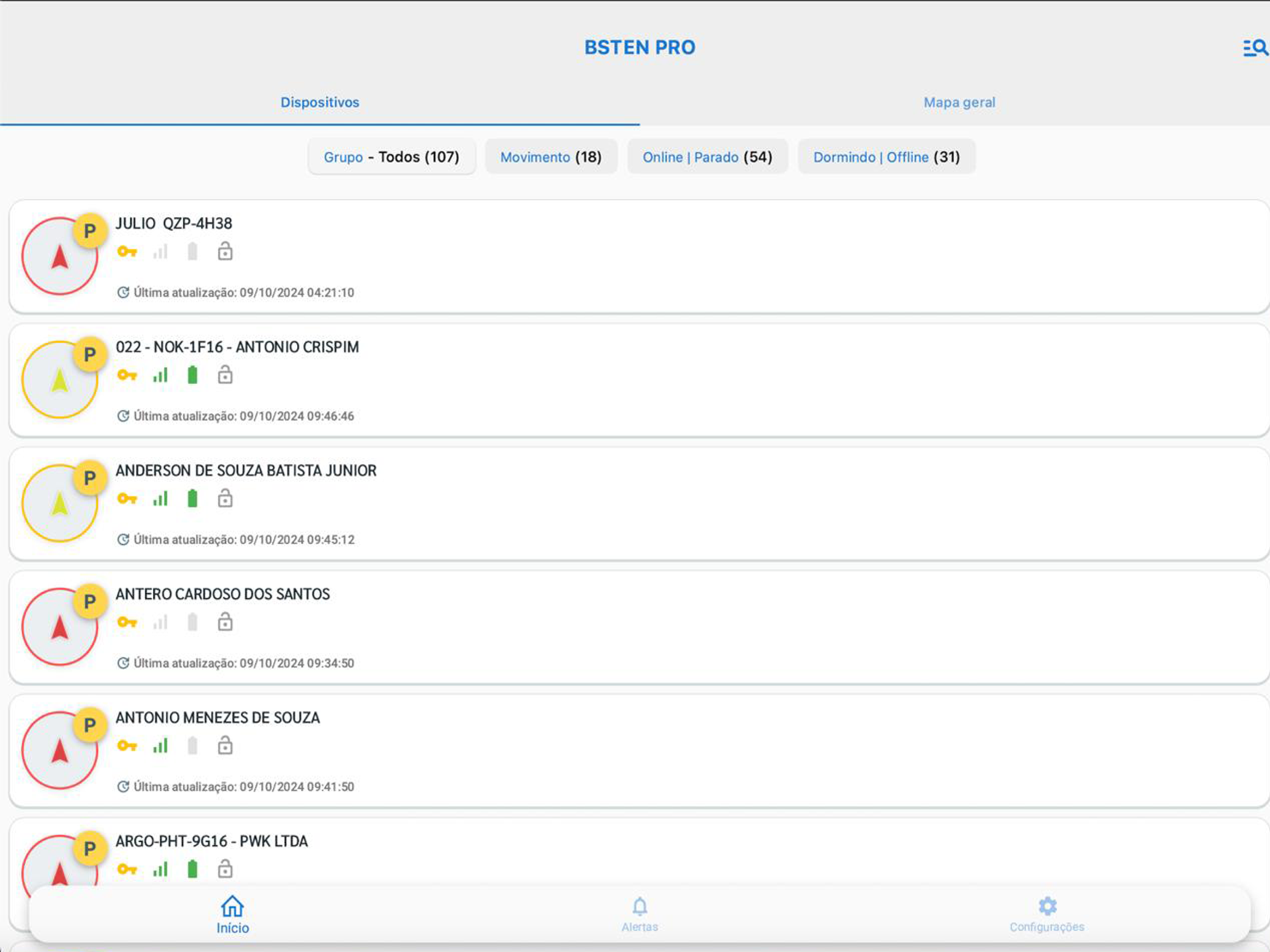The image size is (1270, 952).
Task: Open device ANDERSON DE SOUZA BATISTA JUNIOR
Action: pos(639,504)
